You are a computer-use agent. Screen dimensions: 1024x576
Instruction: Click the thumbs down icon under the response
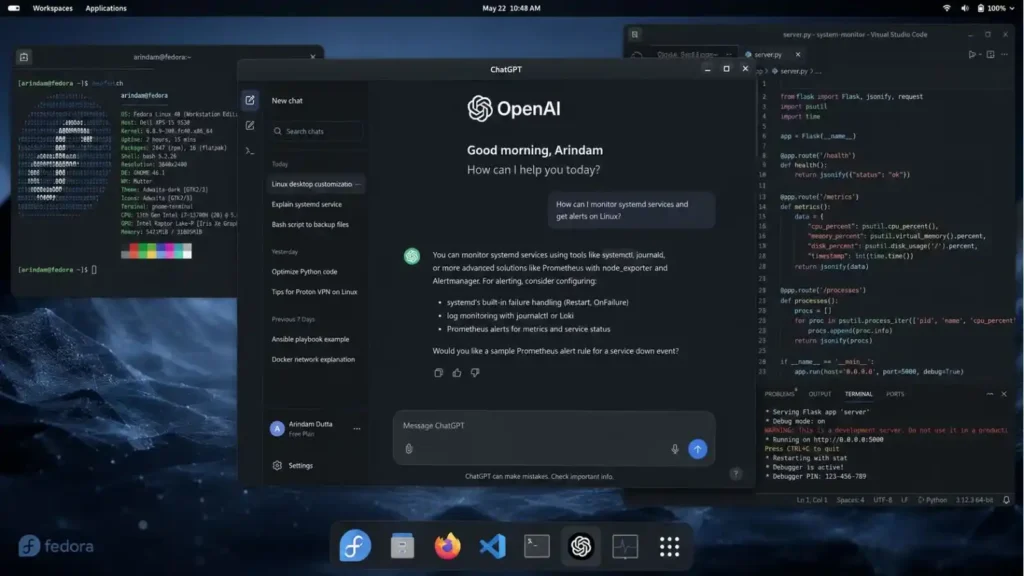(475, 373)
